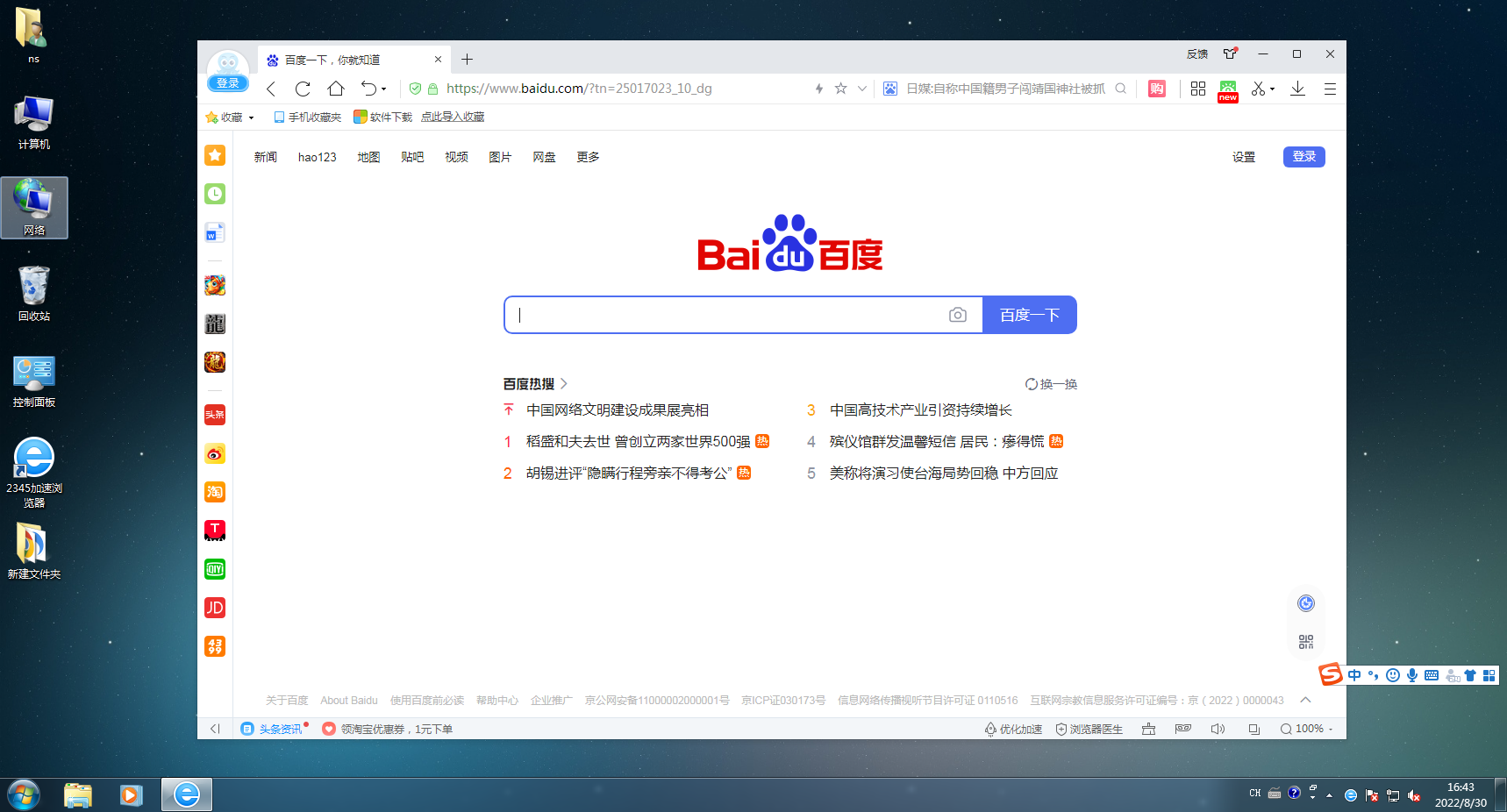Open the orange 4399 games sidebar icon
This screenshot has width=1507, height=812.
[215, 646]
